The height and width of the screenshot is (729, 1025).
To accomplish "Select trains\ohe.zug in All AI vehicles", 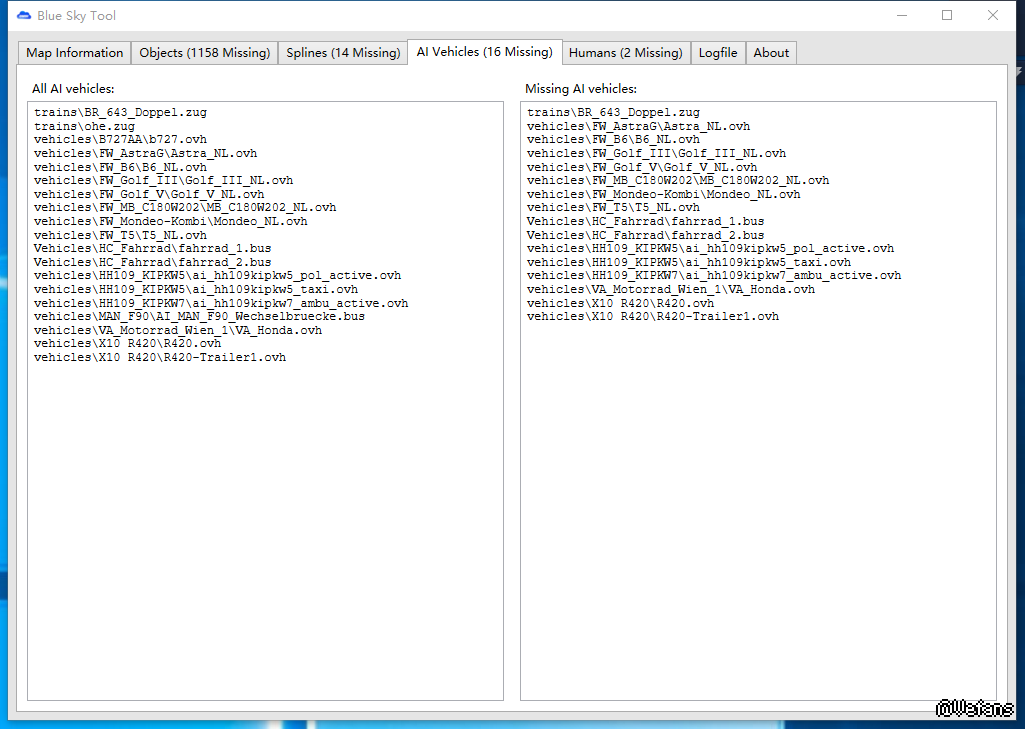I will tap(84, 126).
